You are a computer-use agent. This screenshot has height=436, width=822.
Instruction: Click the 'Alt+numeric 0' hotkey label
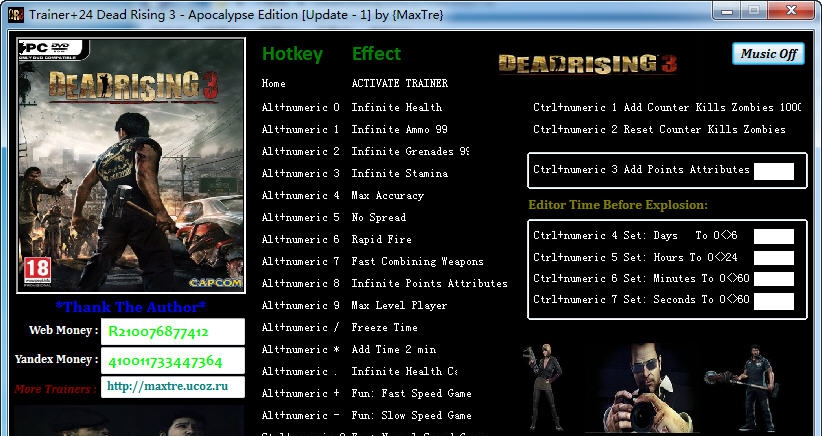pyautogui.click(x=300, y=107)
